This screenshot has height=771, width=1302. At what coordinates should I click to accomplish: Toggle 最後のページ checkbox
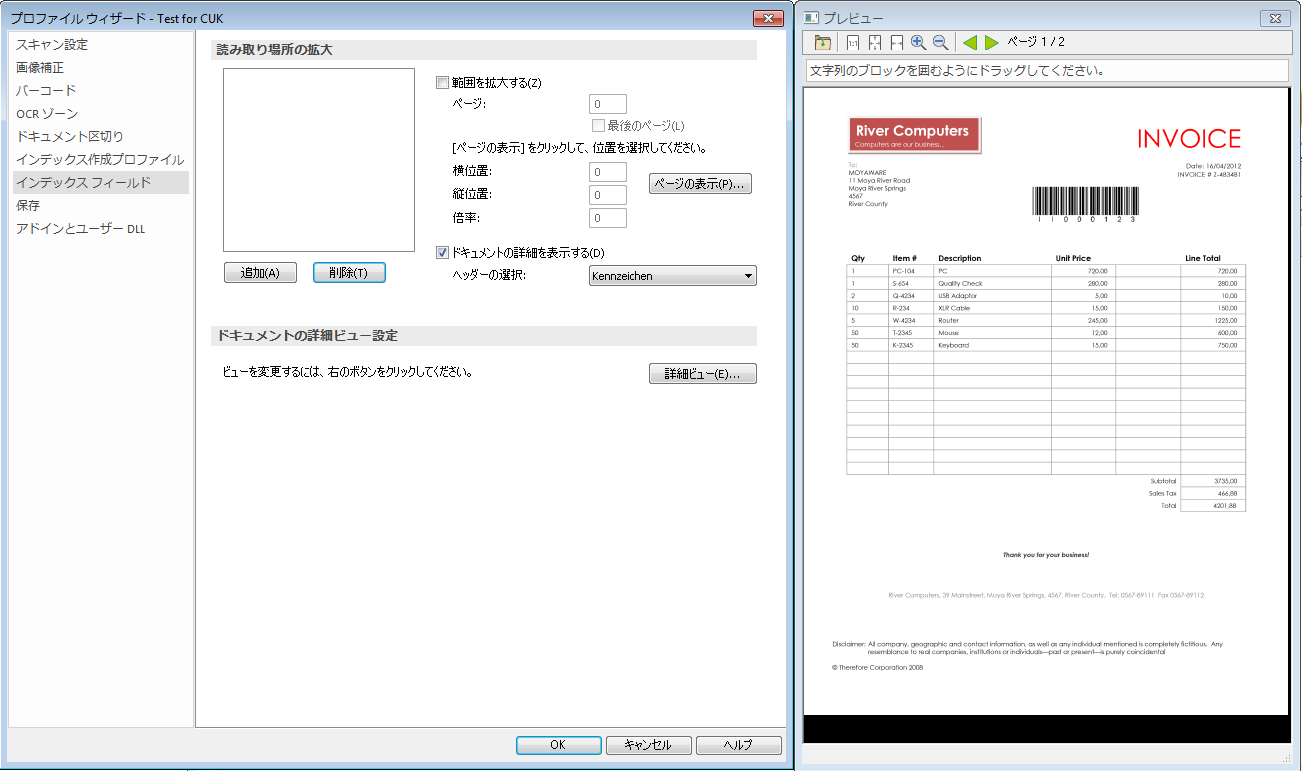coord(598,126)
